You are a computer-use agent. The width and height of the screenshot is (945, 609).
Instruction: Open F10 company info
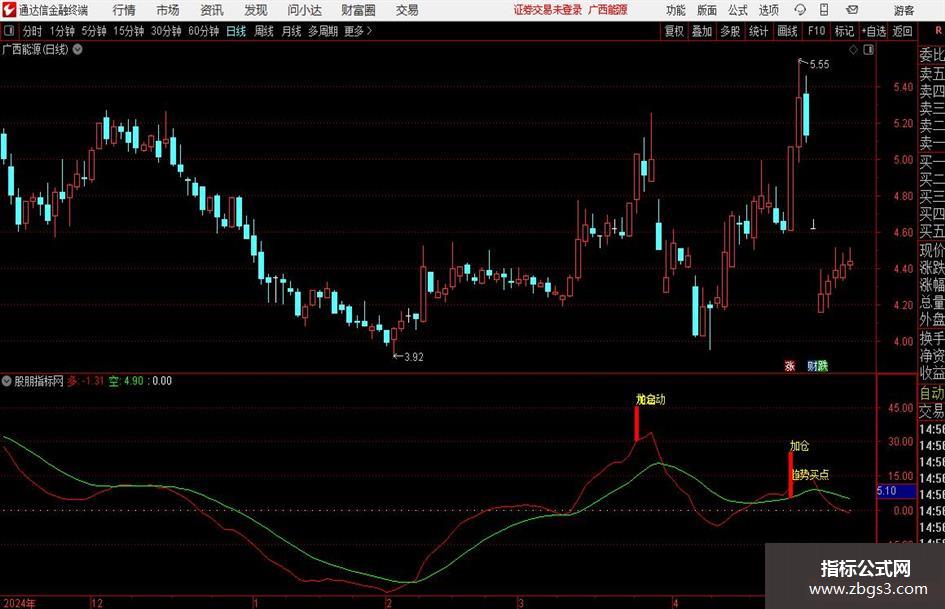click(x=817, y=31)
